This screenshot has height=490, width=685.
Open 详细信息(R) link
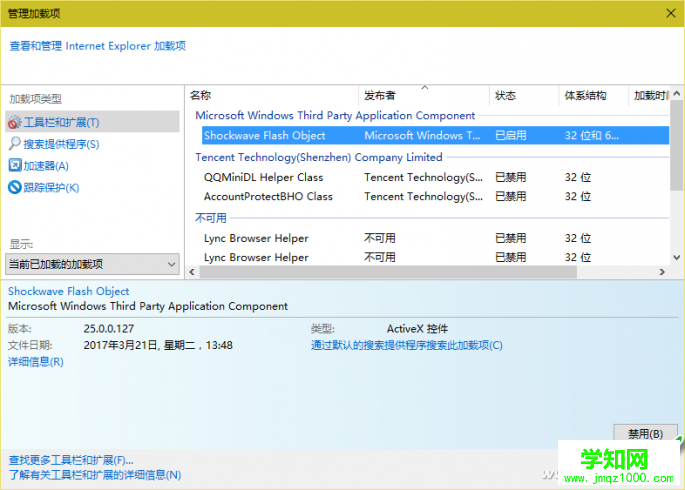point(36,362)
